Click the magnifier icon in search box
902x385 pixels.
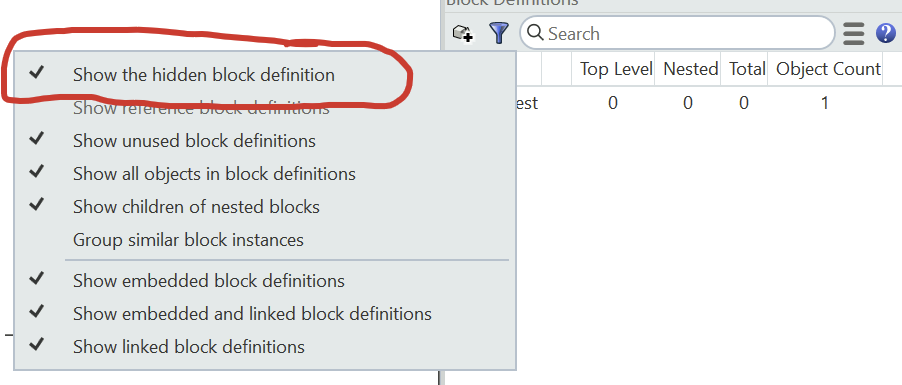535,33
